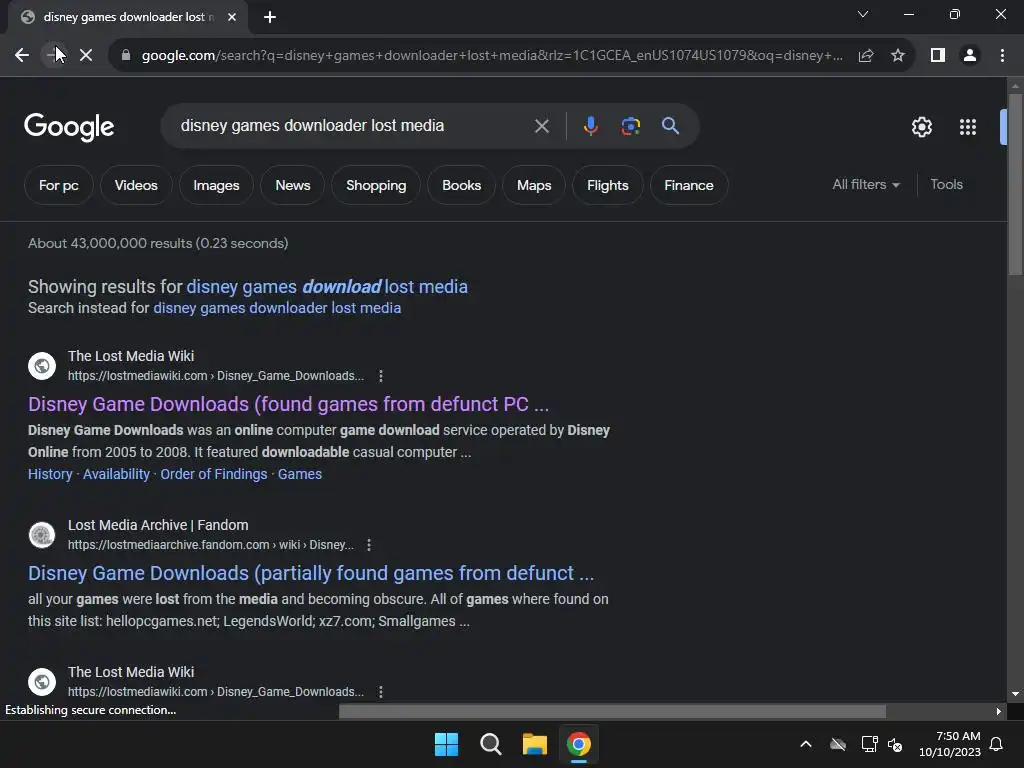Click the vertical page scrollbar thumb
This screenshot has width=1024, height=768.
[x=1015, y=184]
